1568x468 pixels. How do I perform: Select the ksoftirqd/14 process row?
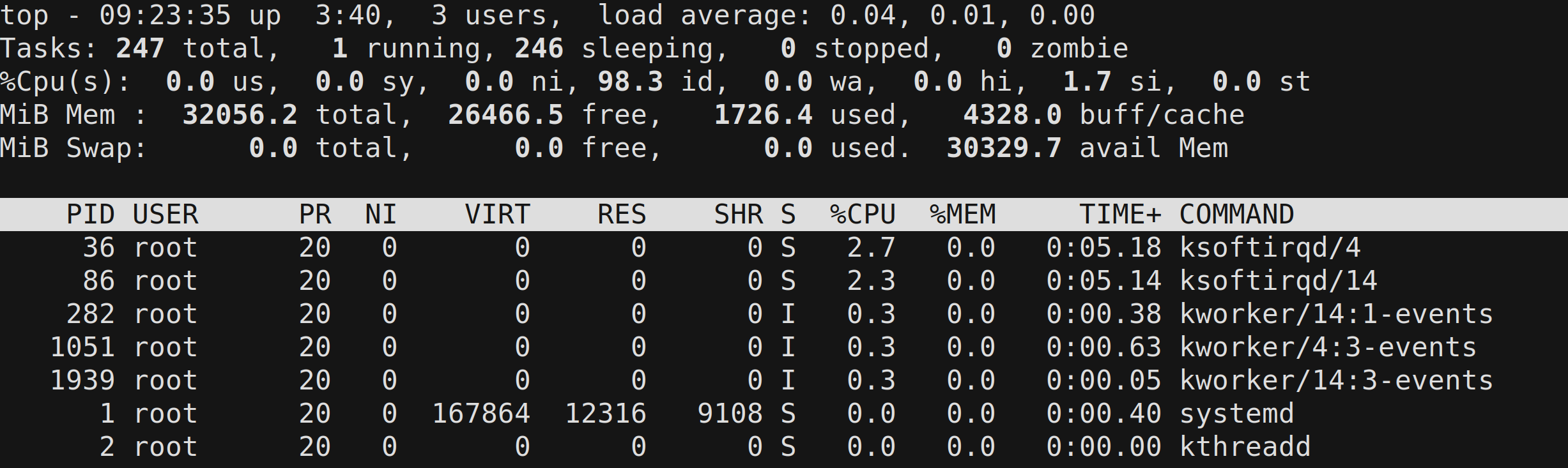(x=784, y=281)
